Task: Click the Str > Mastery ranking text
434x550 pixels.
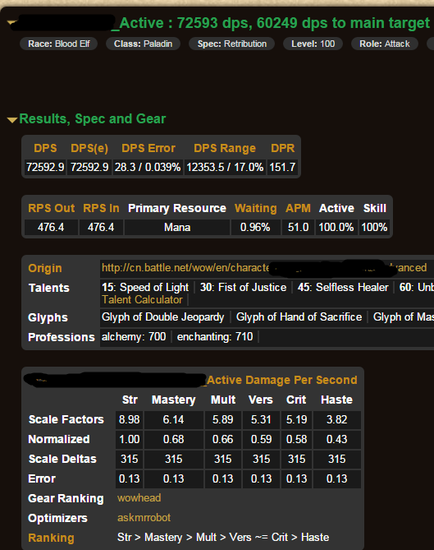Action: [x=223, y=537]
